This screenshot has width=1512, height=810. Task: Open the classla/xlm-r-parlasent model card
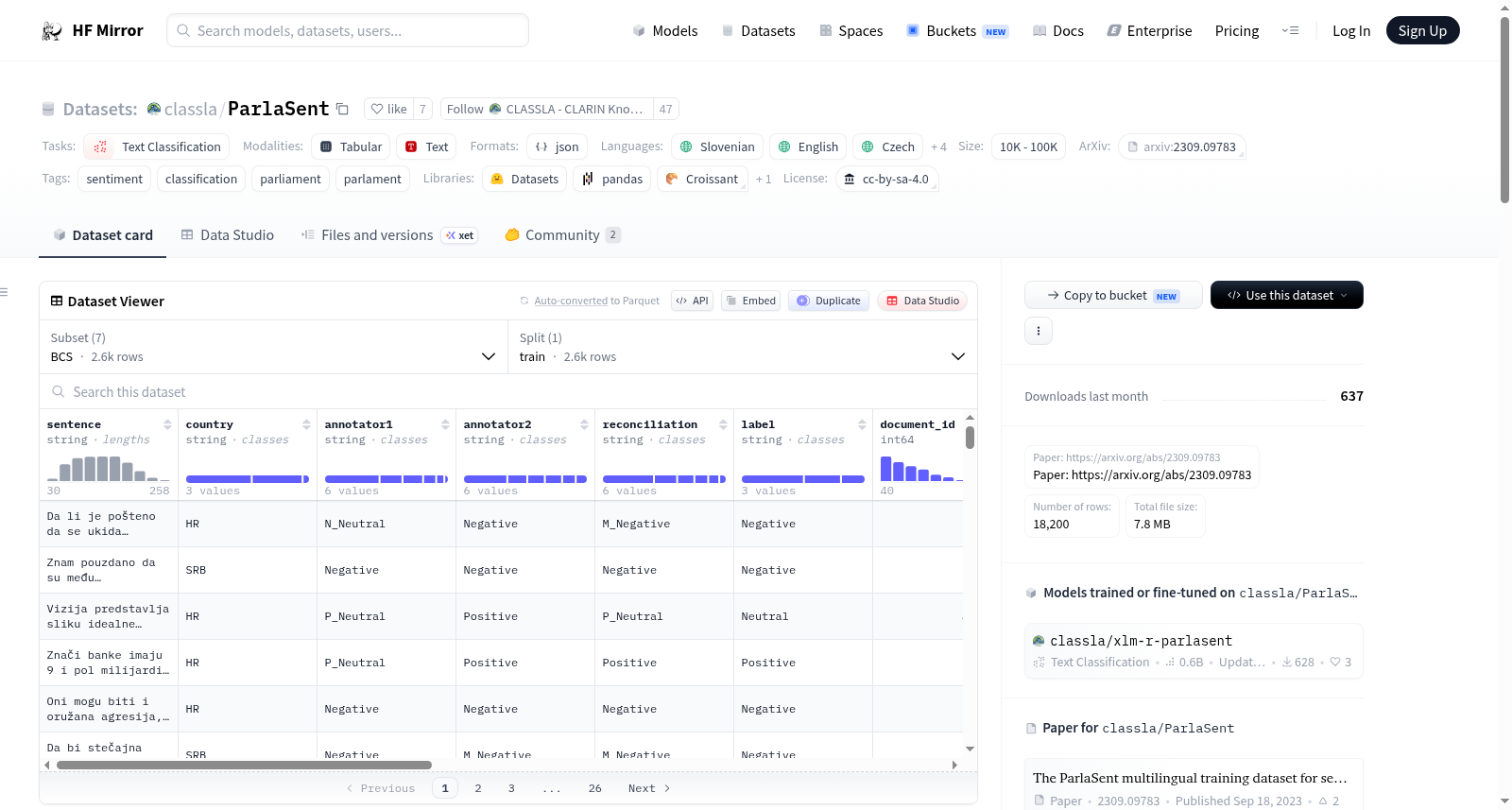point(1194,650)
